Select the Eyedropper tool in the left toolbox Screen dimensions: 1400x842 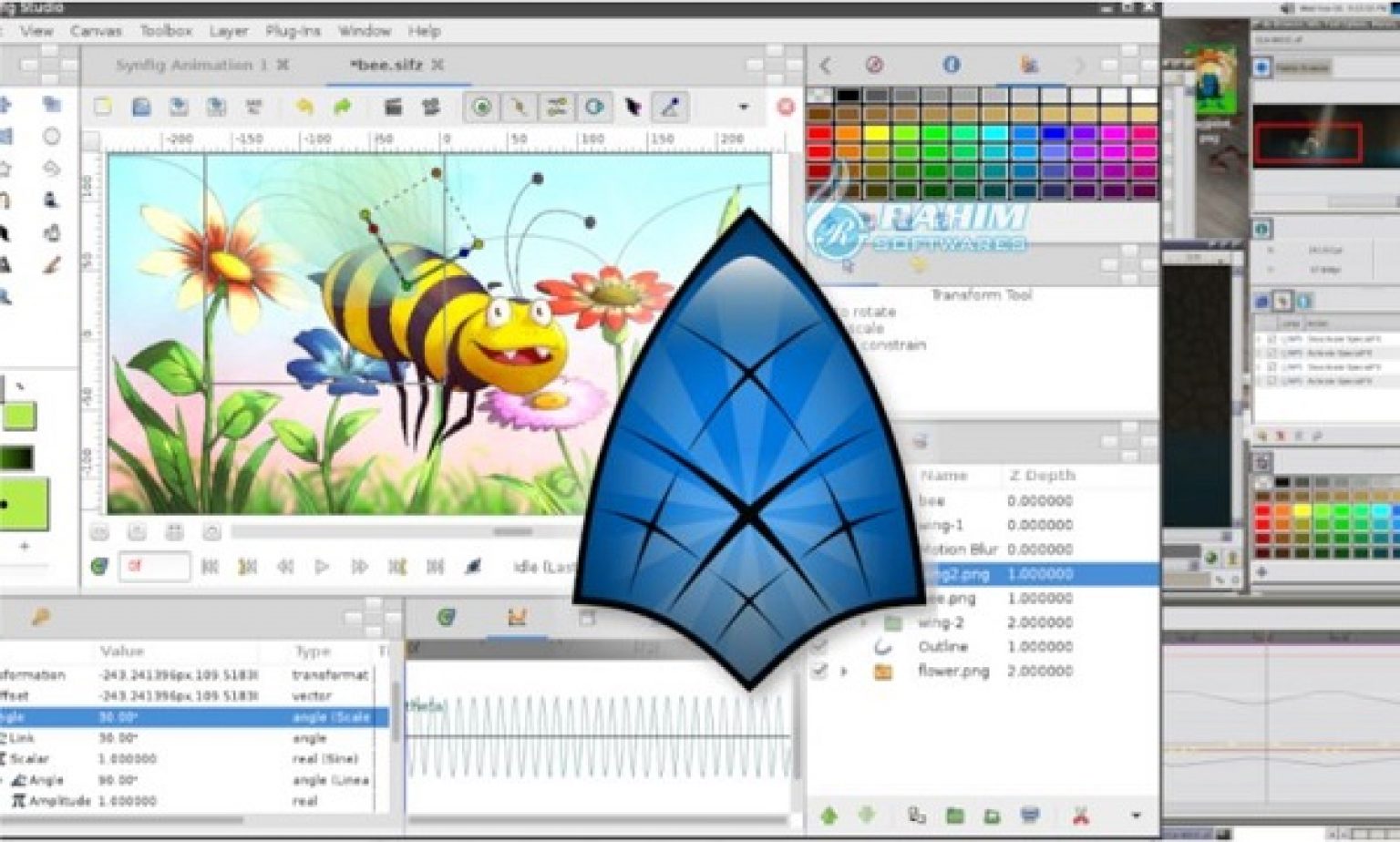click(52, 263)
